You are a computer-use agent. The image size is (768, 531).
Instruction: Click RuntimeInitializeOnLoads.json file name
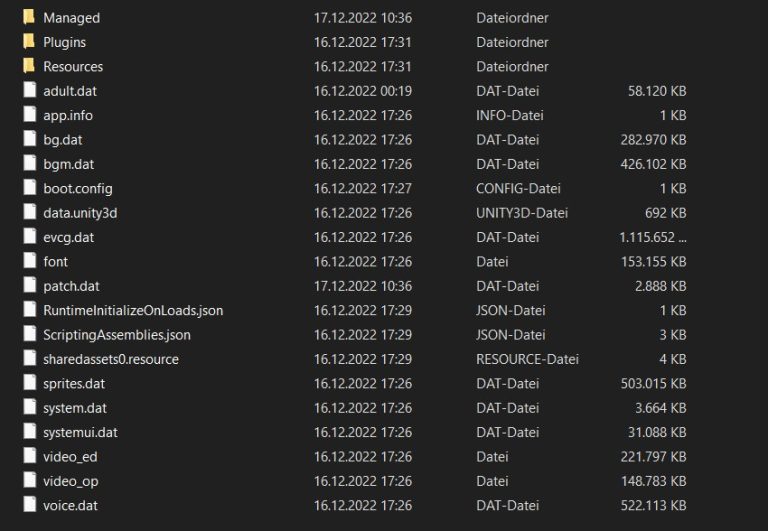(x=133, y=310)
